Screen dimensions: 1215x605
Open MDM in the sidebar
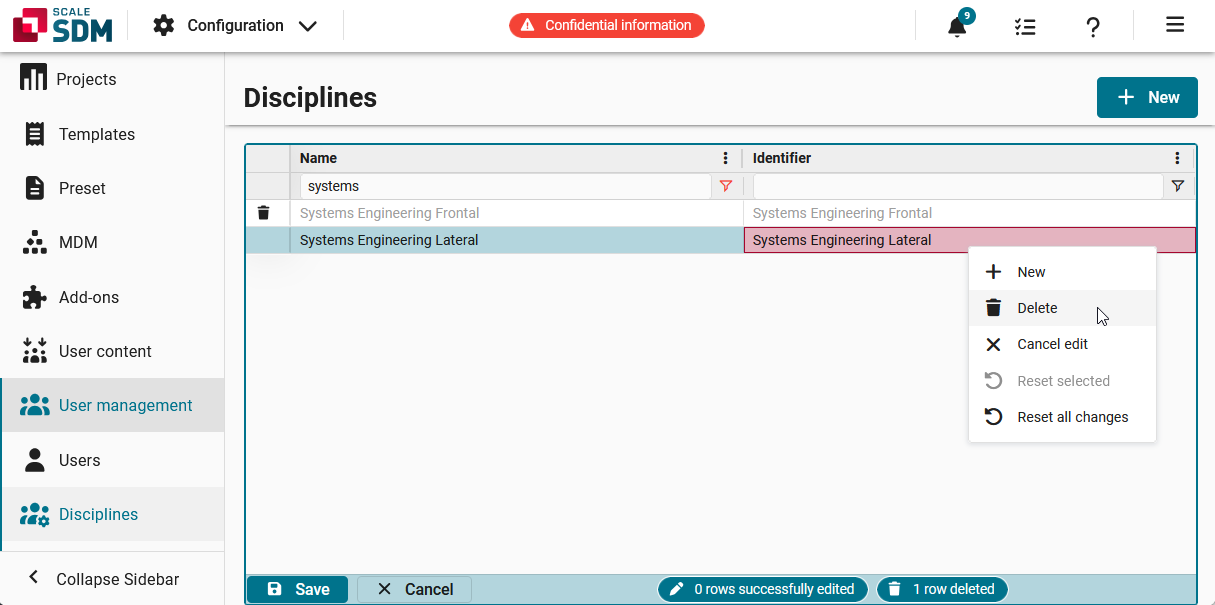[x=112, y=242]
